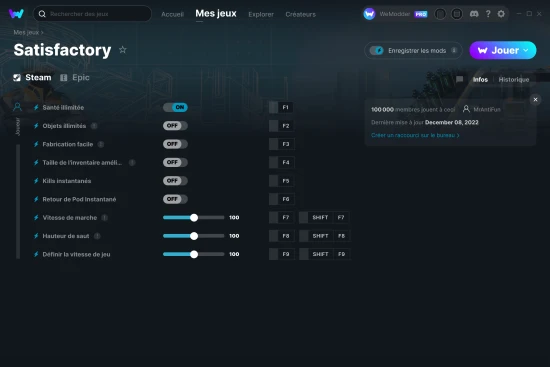Click the info icon next to Objets illimités

[94, 126]
